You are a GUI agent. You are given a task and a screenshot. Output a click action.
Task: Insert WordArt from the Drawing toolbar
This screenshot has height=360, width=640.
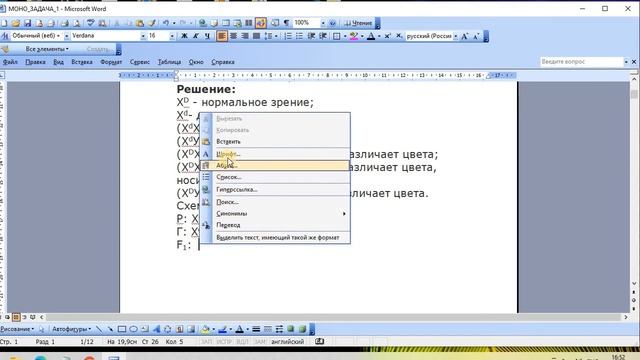[156, 329]
